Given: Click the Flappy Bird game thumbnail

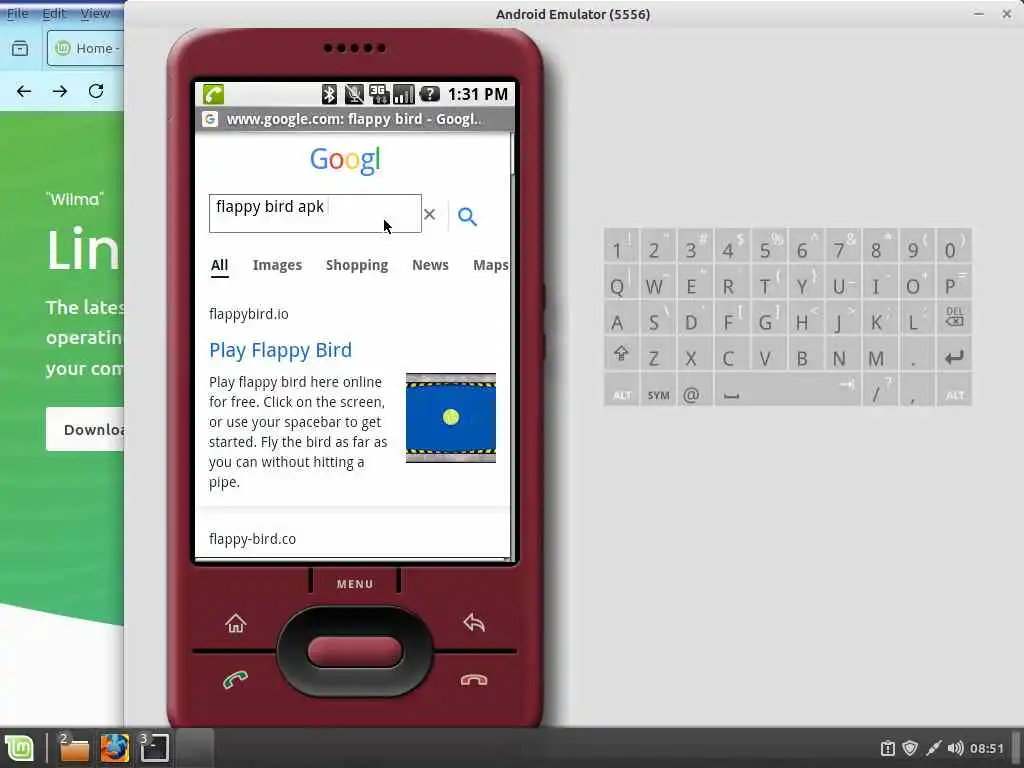Looking at the screenshot, I should tap(451, 418).
